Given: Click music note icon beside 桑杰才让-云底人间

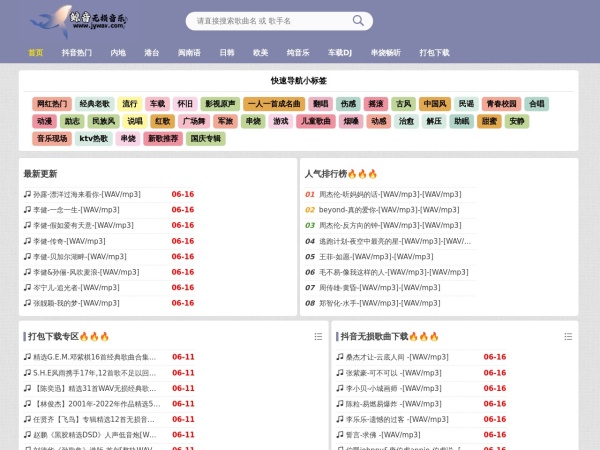Looking at the screenshot, I should pos(340,357).
